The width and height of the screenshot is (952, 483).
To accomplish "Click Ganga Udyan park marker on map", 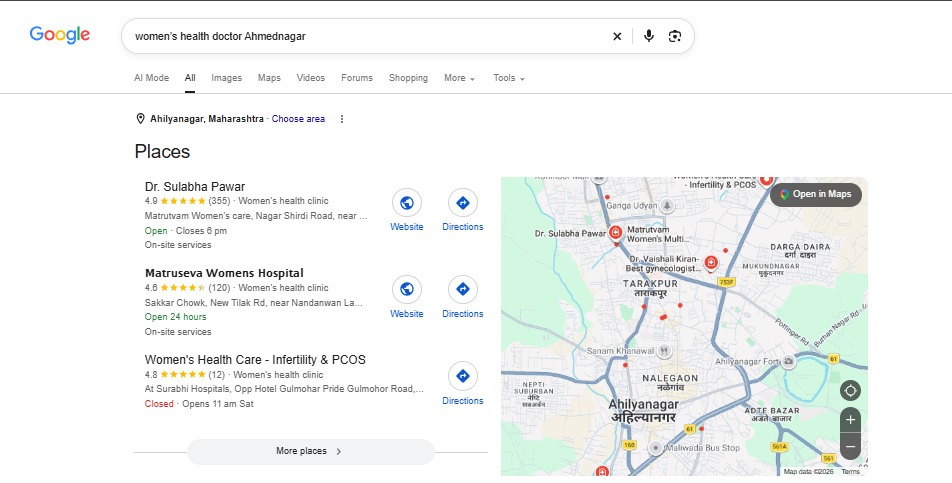I will pos(667,206).
